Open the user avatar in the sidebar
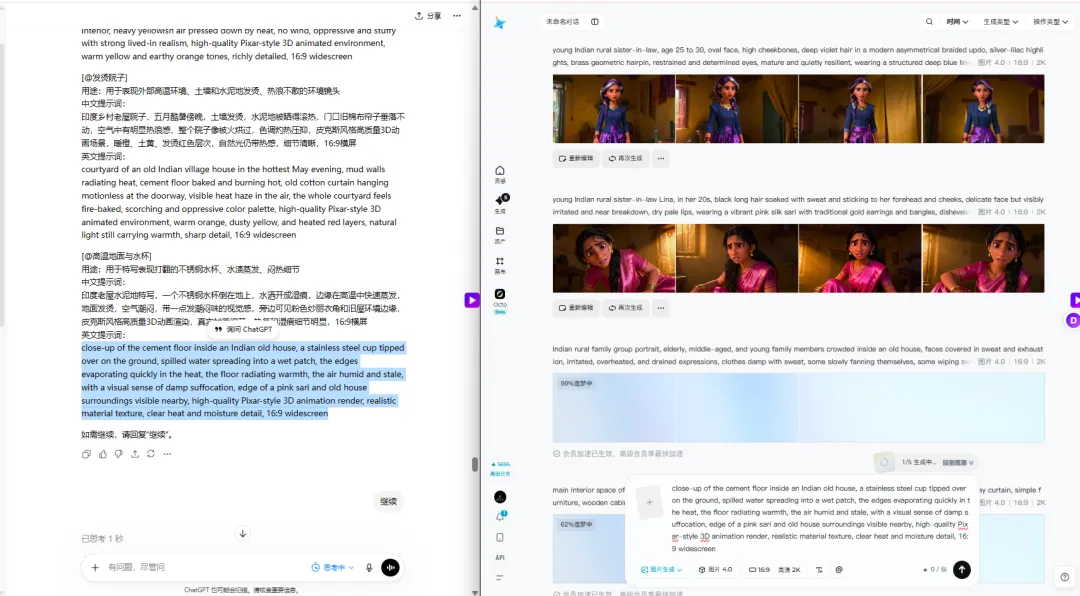Viewport: 1080px width, 596px height. point(500,497)
